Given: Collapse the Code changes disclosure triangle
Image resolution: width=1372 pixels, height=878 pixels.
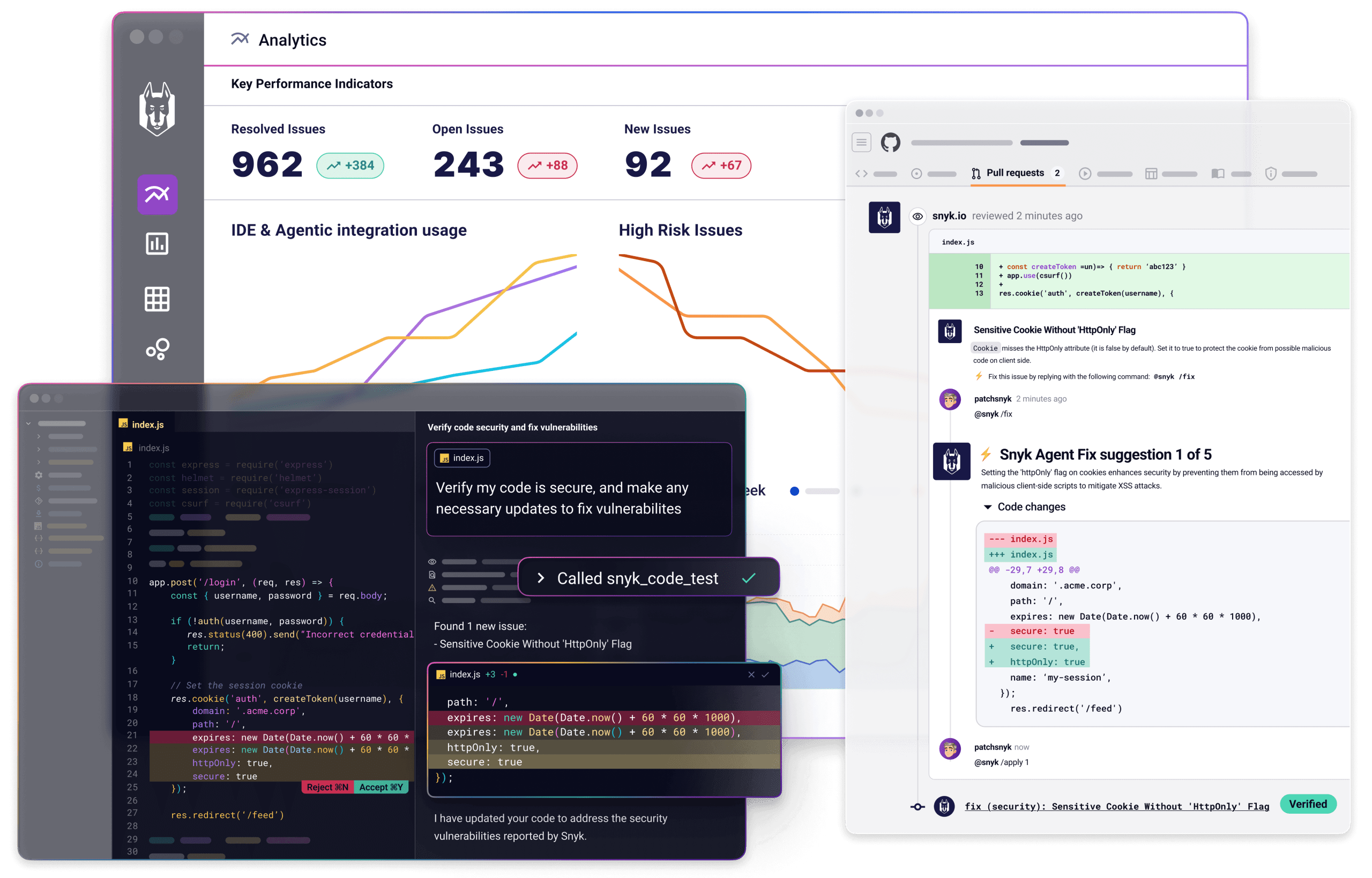Looking at the screenshot, I should click(x=988, y=507).
